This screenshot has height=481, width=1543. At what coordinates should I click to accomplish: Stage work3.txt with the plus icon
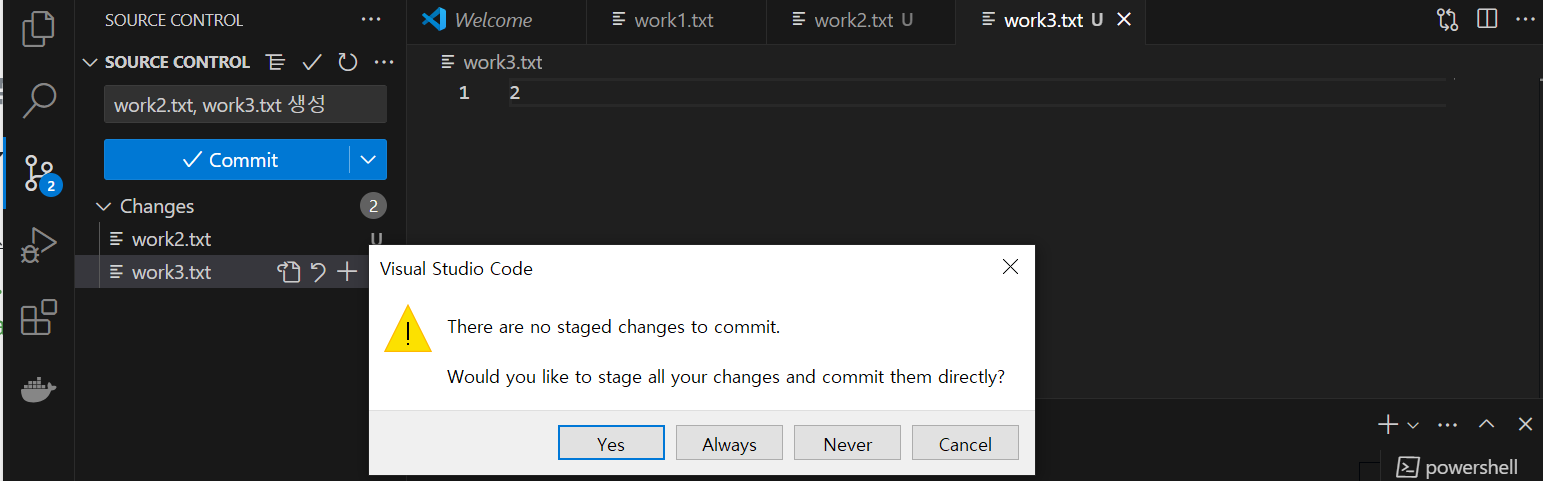pos(347,272)
